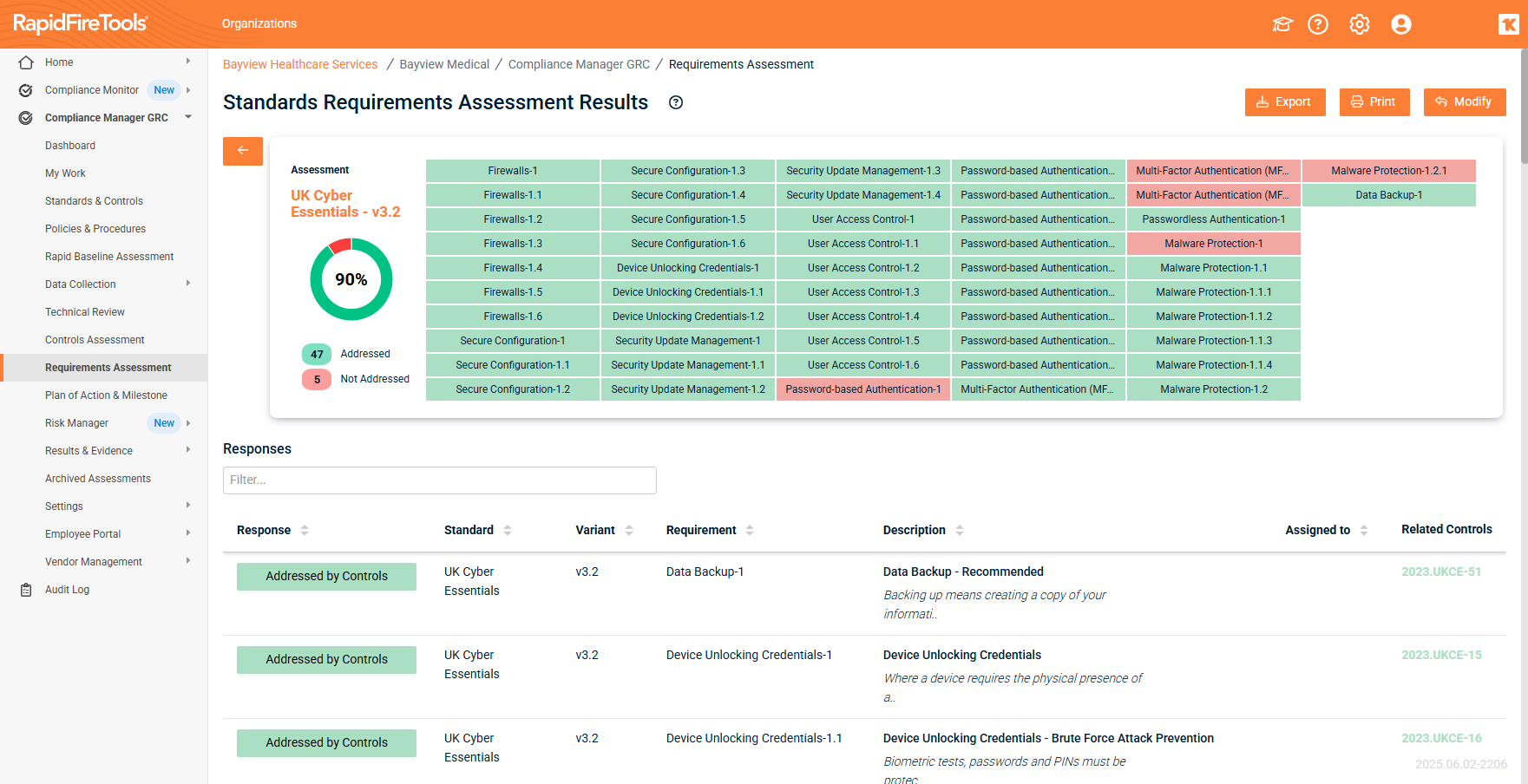Image resolution: width=1528 pixels, height=784 pixels.
Task: Select the red Malware Protection-1 tile
Action: point(1214,244)
